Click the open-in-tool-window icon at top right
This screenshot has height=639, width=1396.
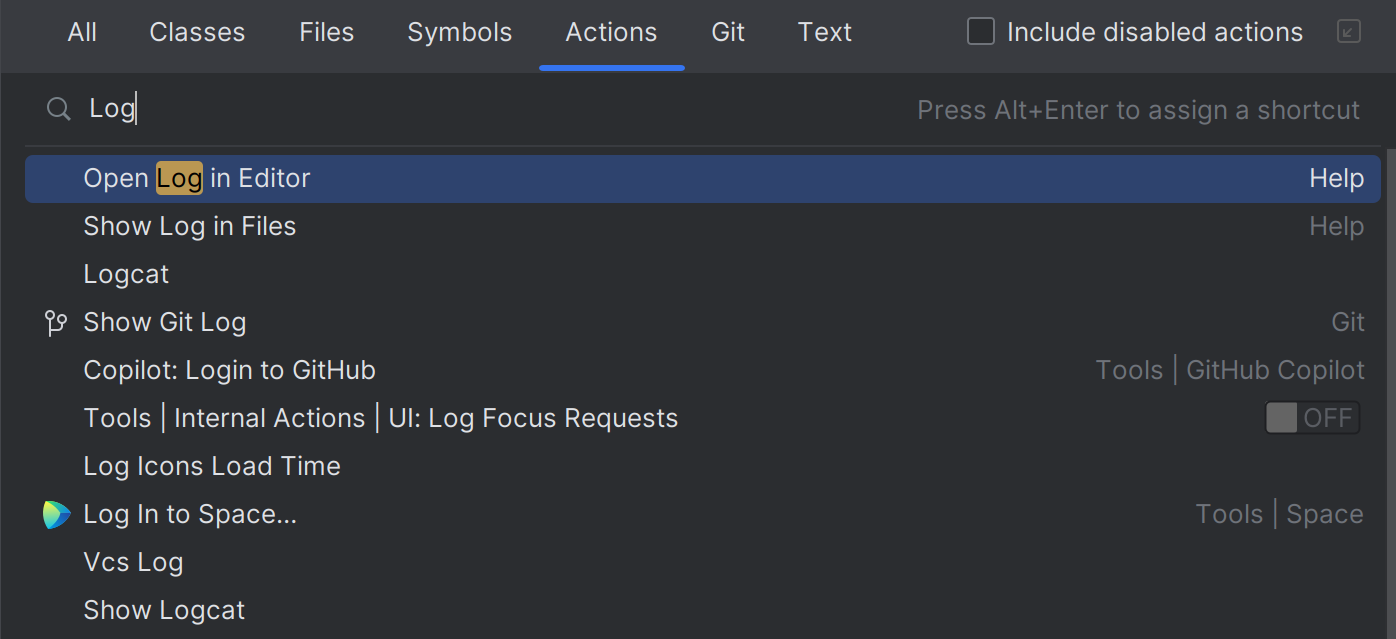coord(1349,31)
